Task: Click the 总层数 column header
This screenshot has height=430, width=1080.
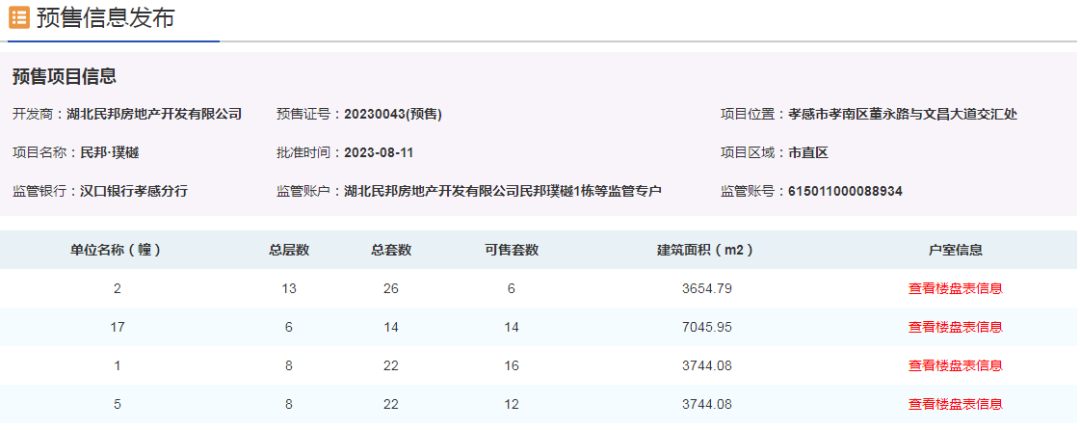Action: (x=289, y=250)
